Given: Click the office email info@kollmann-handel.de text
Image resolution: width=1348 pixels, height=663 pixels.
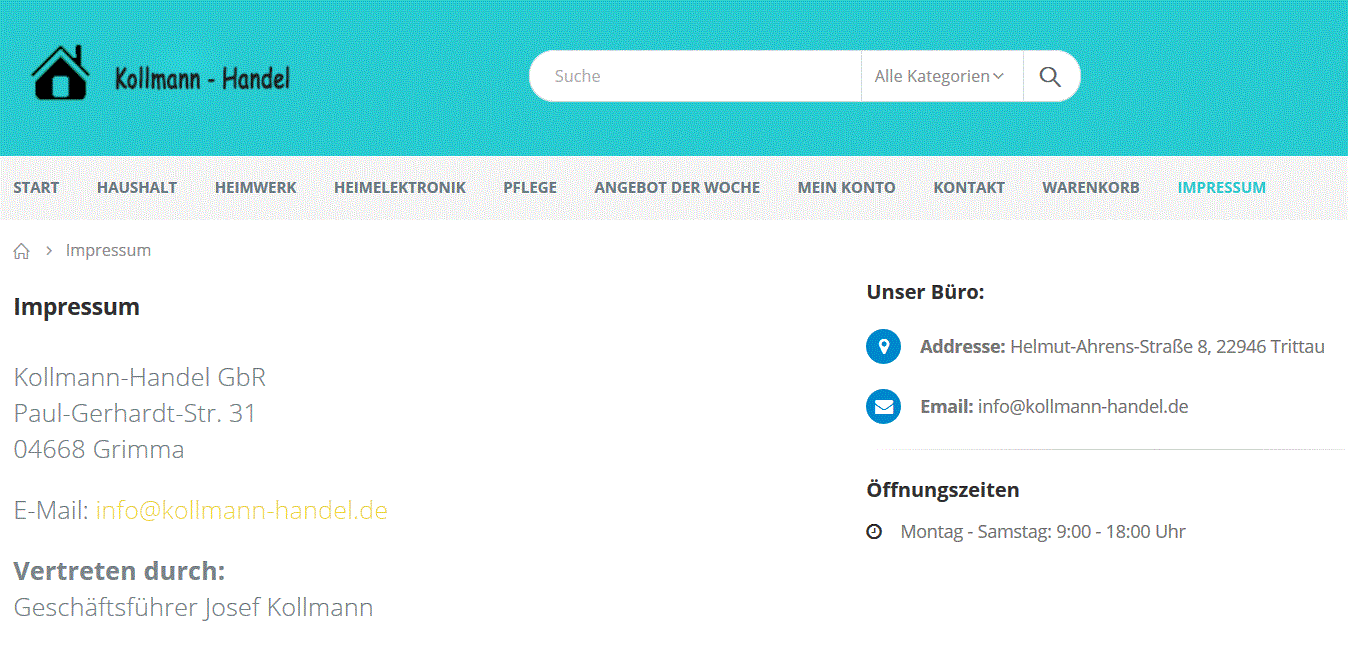Looking at the screenshot, I should pyautogui.click(x=1083, y=407).
